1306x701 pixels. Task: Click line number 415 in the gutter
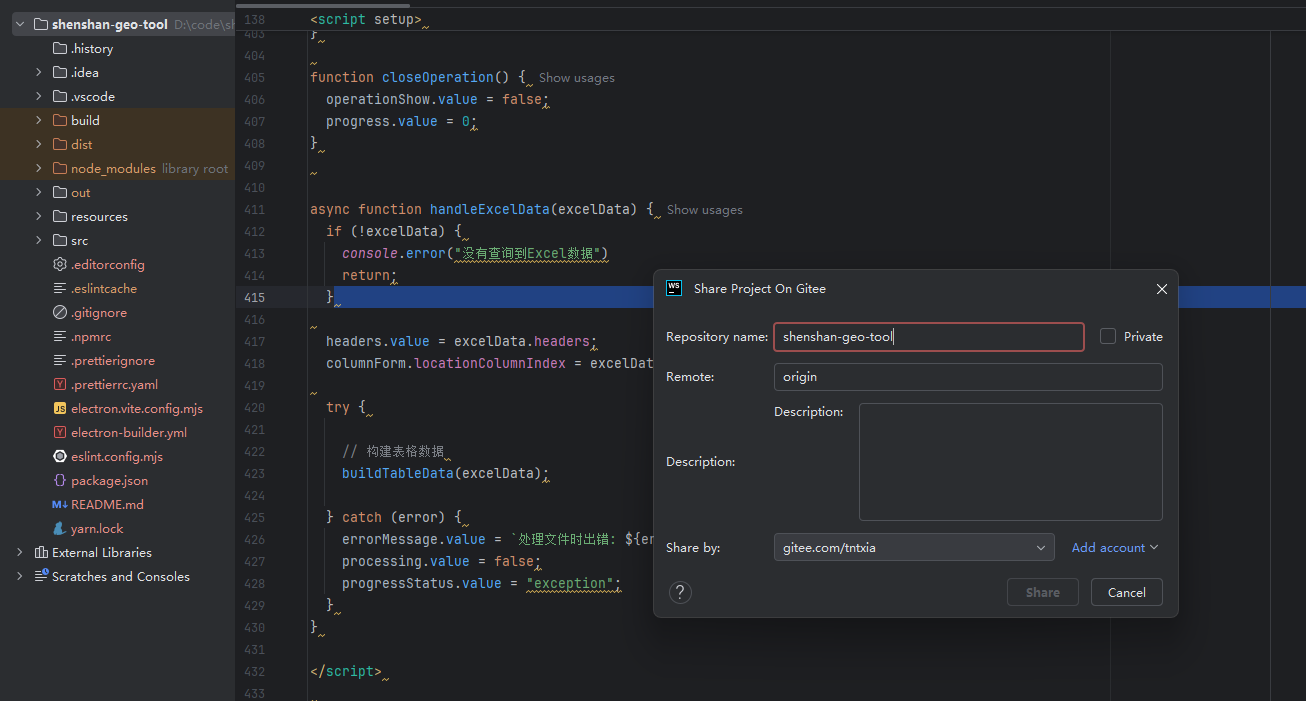point(255,297)
